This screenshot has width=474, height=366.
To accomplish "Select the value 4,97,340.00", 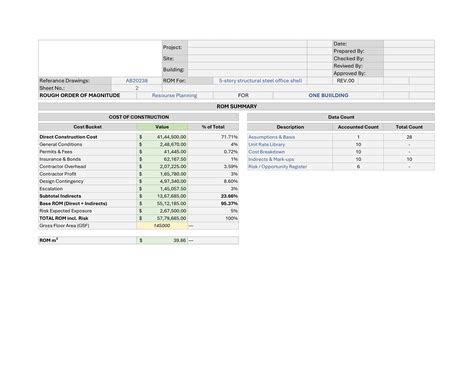I will 162,181.
